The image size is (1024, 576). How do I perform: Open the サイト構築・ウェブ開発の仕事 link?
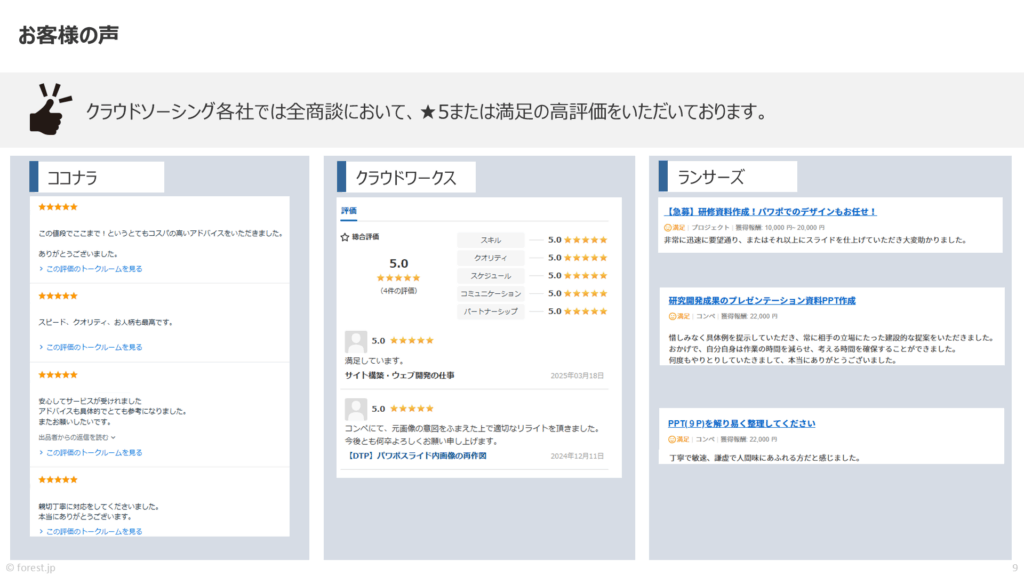400,376
